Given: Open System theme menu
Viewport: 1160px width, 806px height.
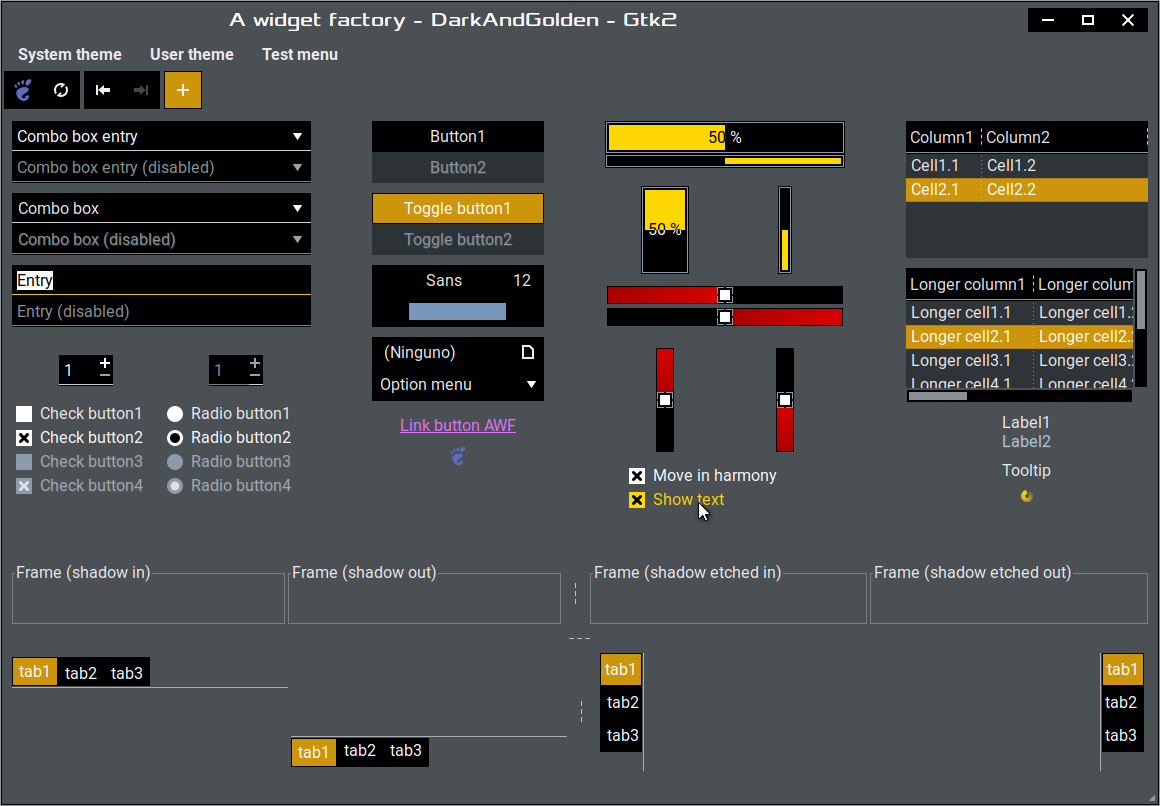Looking at the screenshot, I should click(70, 54).
